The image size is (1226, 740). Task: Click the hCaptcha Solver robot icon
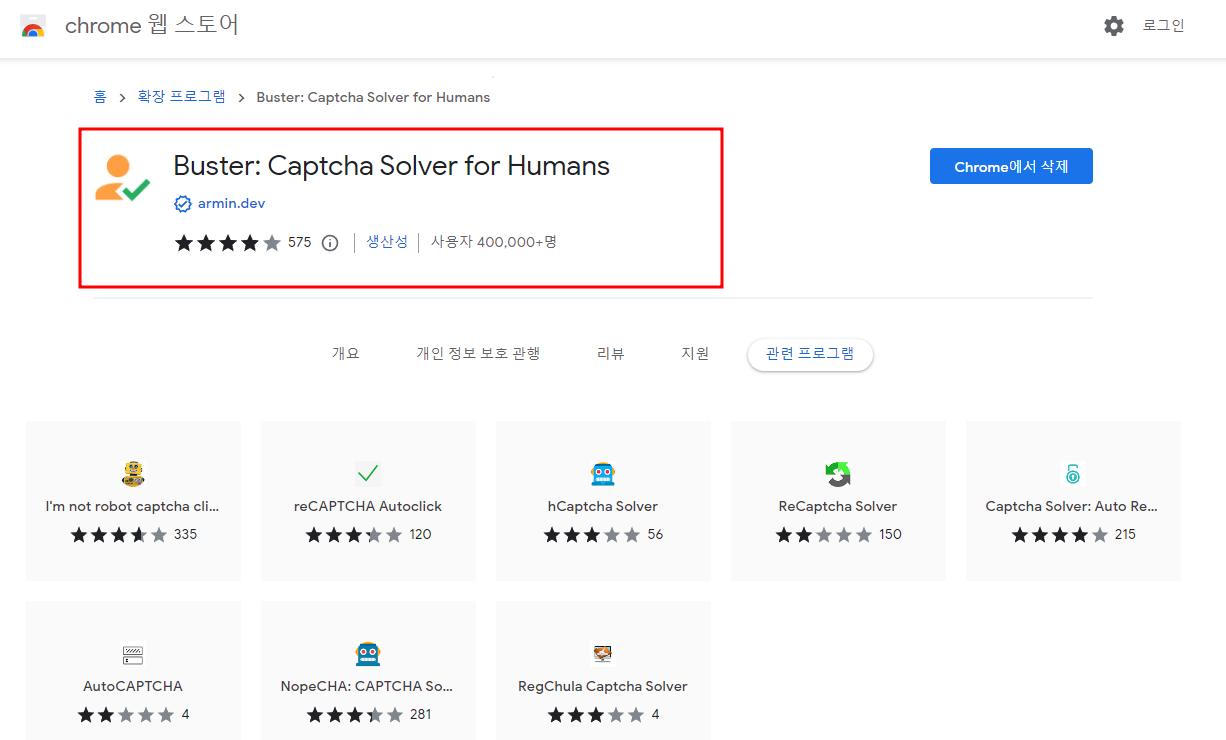coord(603,474)
